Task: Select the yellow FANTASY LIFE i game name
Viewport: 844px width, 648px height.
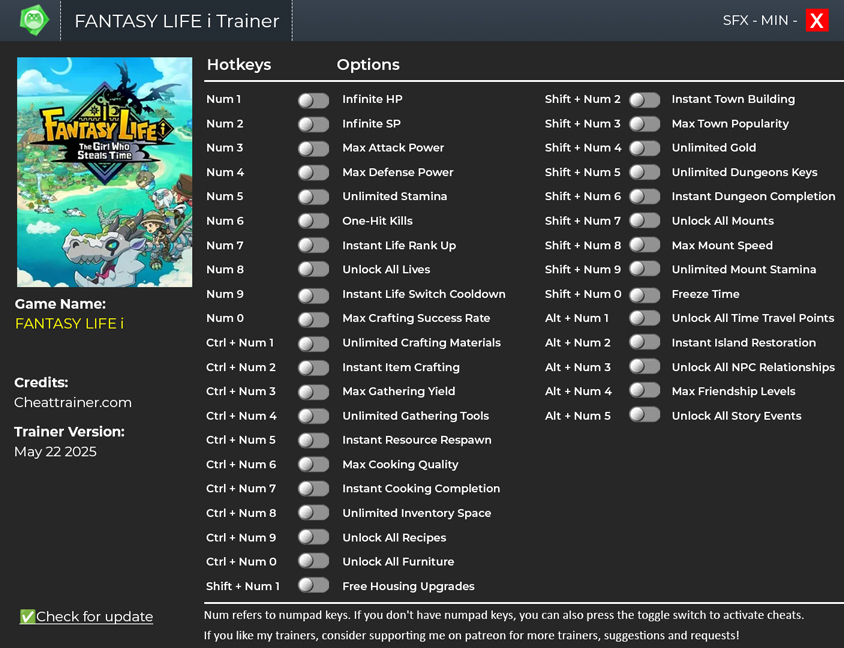Action: [x=69, y=323]
